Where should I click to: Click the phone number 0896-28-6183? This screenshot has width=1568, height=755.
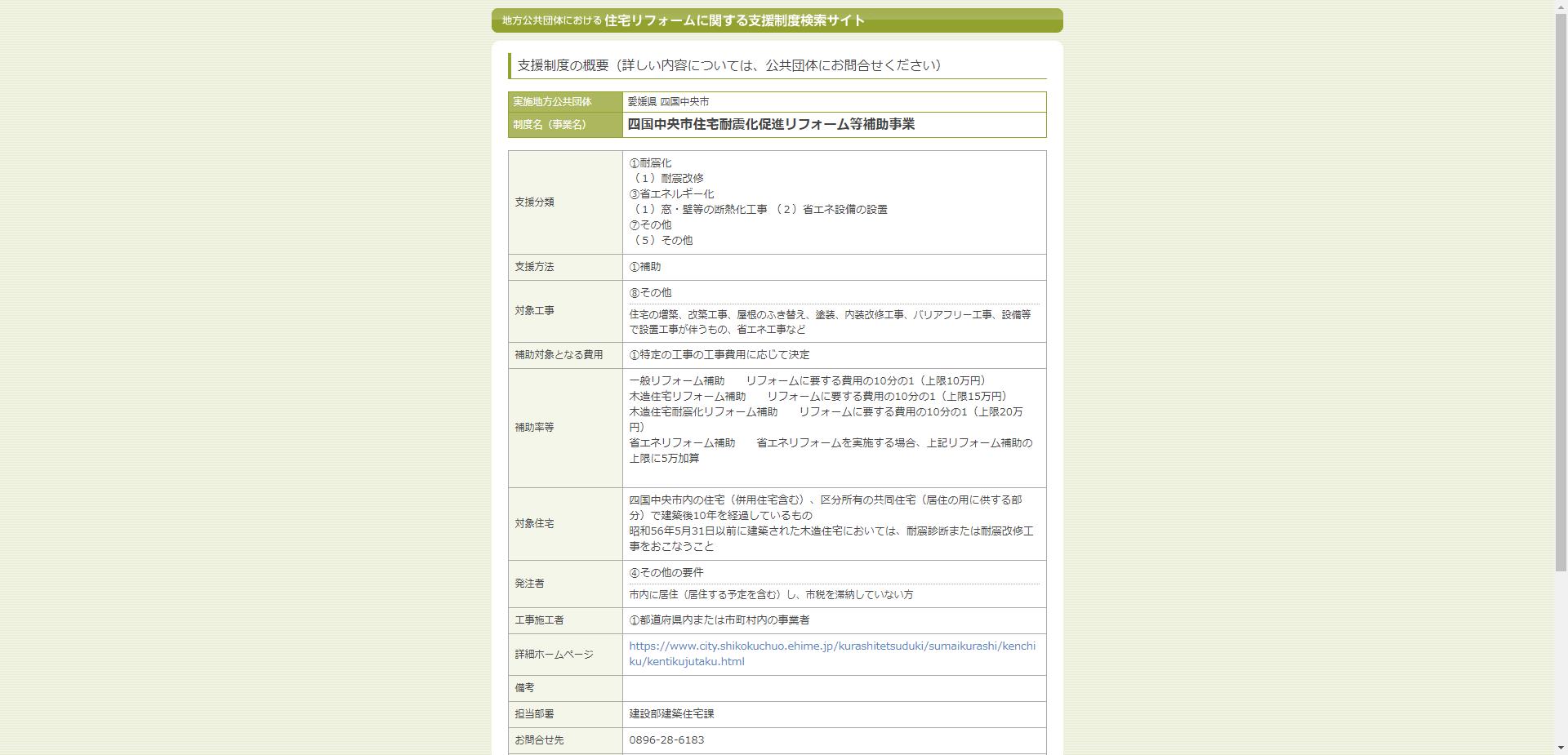pos(666,740)
